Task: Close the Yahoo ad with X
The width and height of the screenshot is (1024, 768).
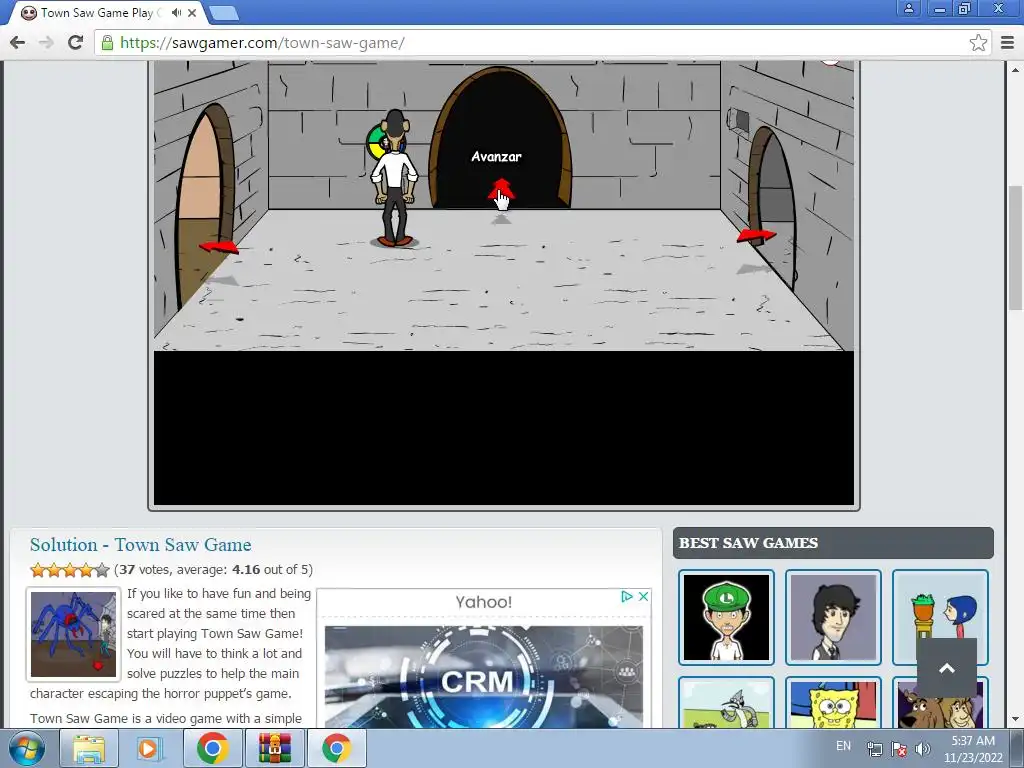Action: pyautogui.click(x=643, y=596)
